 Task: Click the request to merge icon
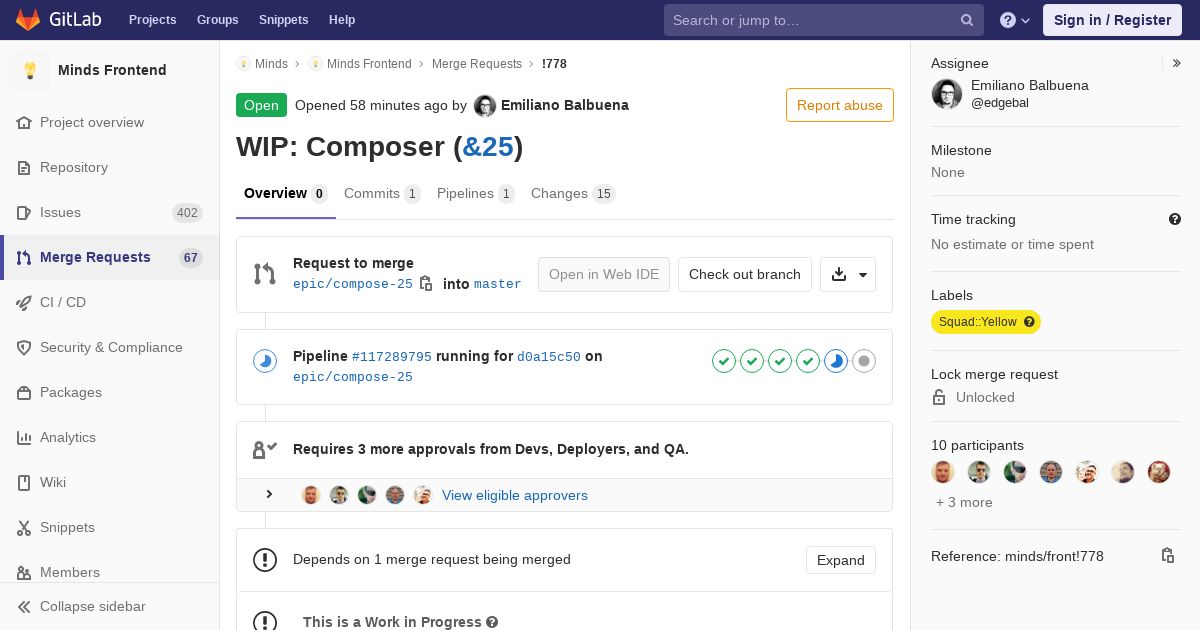[265, 274]
